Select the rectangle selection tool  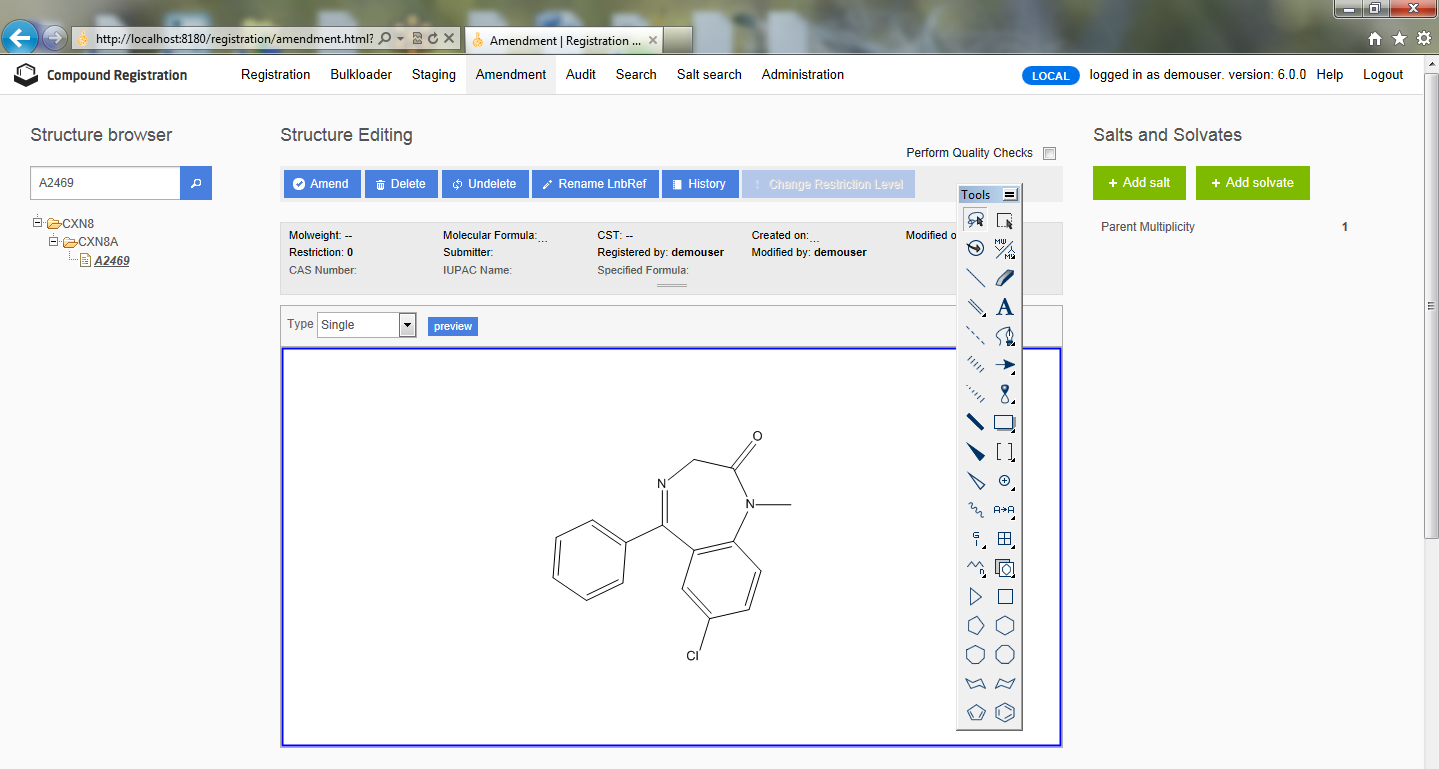click(1005, 220)
